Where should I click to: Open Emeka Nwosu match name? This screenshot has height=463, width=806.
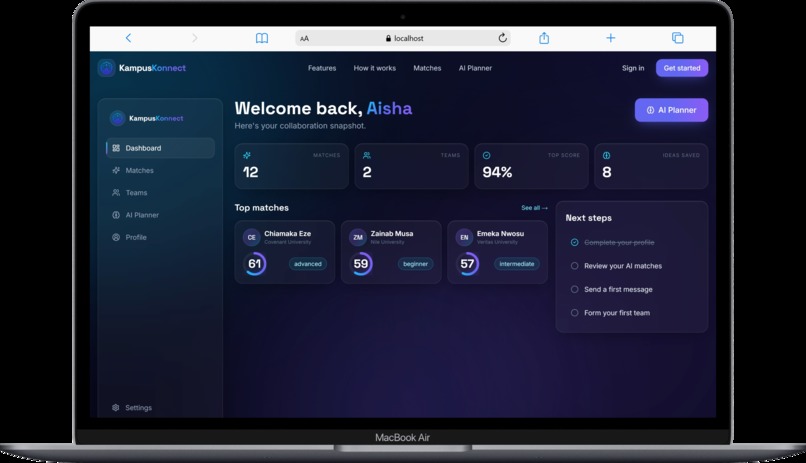pos(500,233)
